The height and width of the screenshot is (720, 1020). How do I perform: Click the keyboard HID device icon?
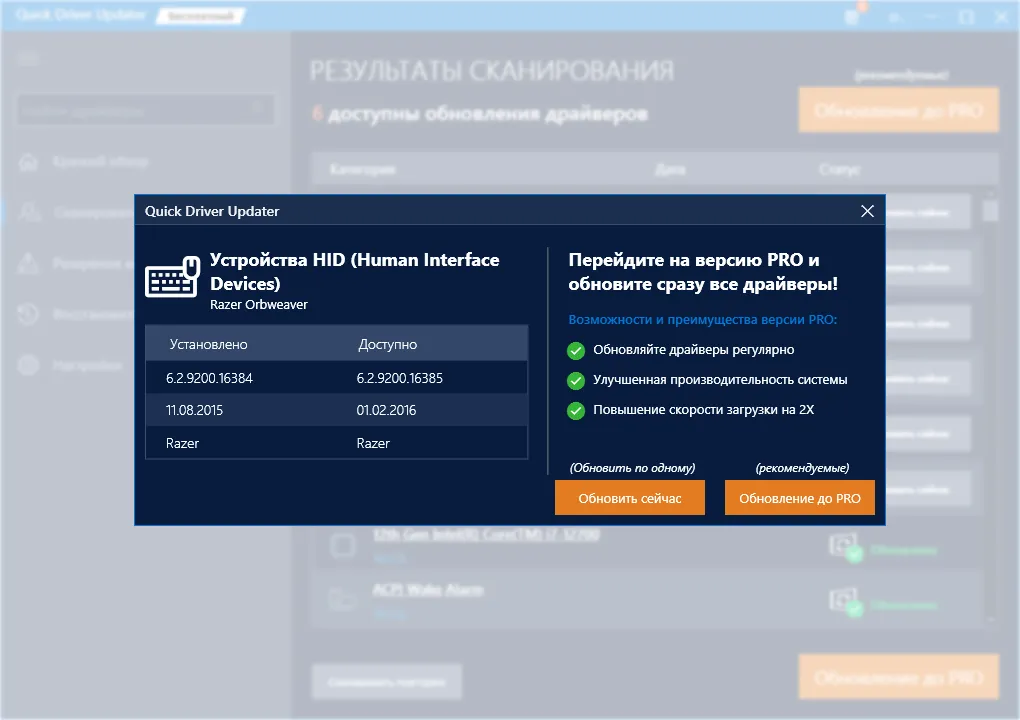172,276
